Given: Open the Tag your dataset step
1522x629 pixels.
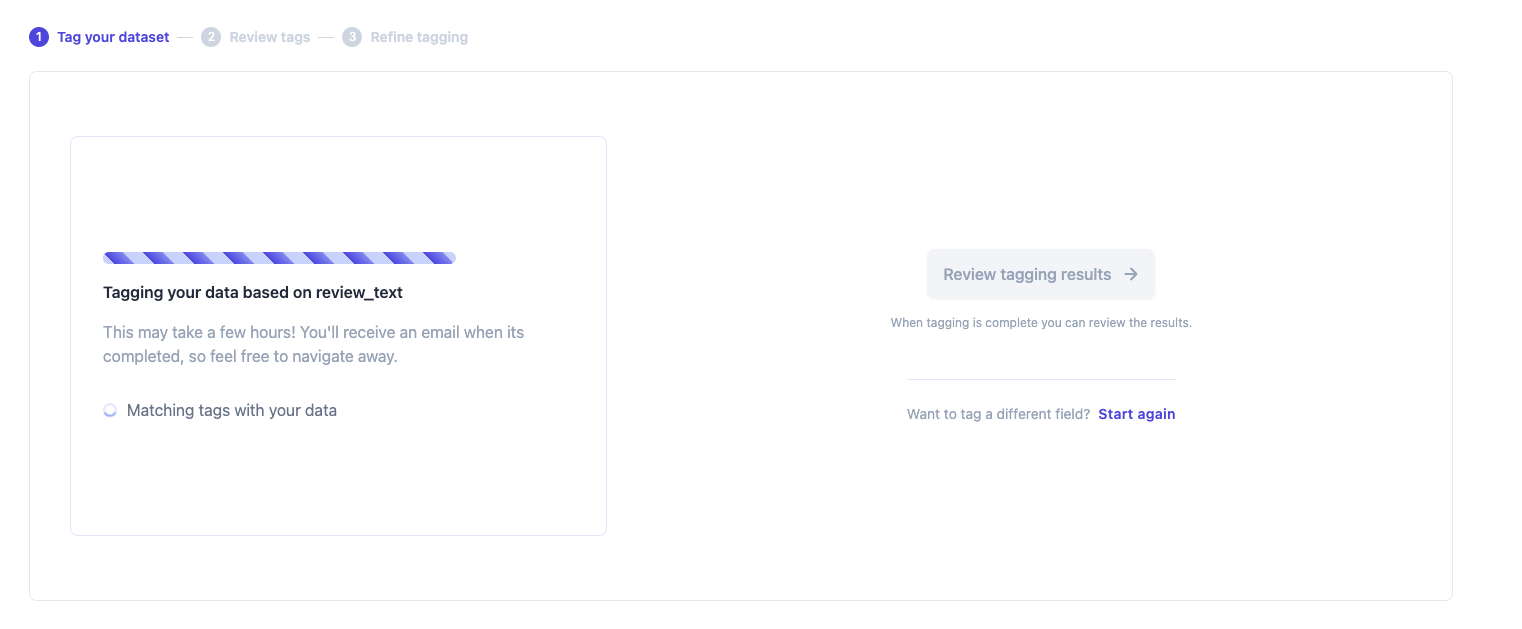Looking at the screenshot, I should (x=113, y=37).
